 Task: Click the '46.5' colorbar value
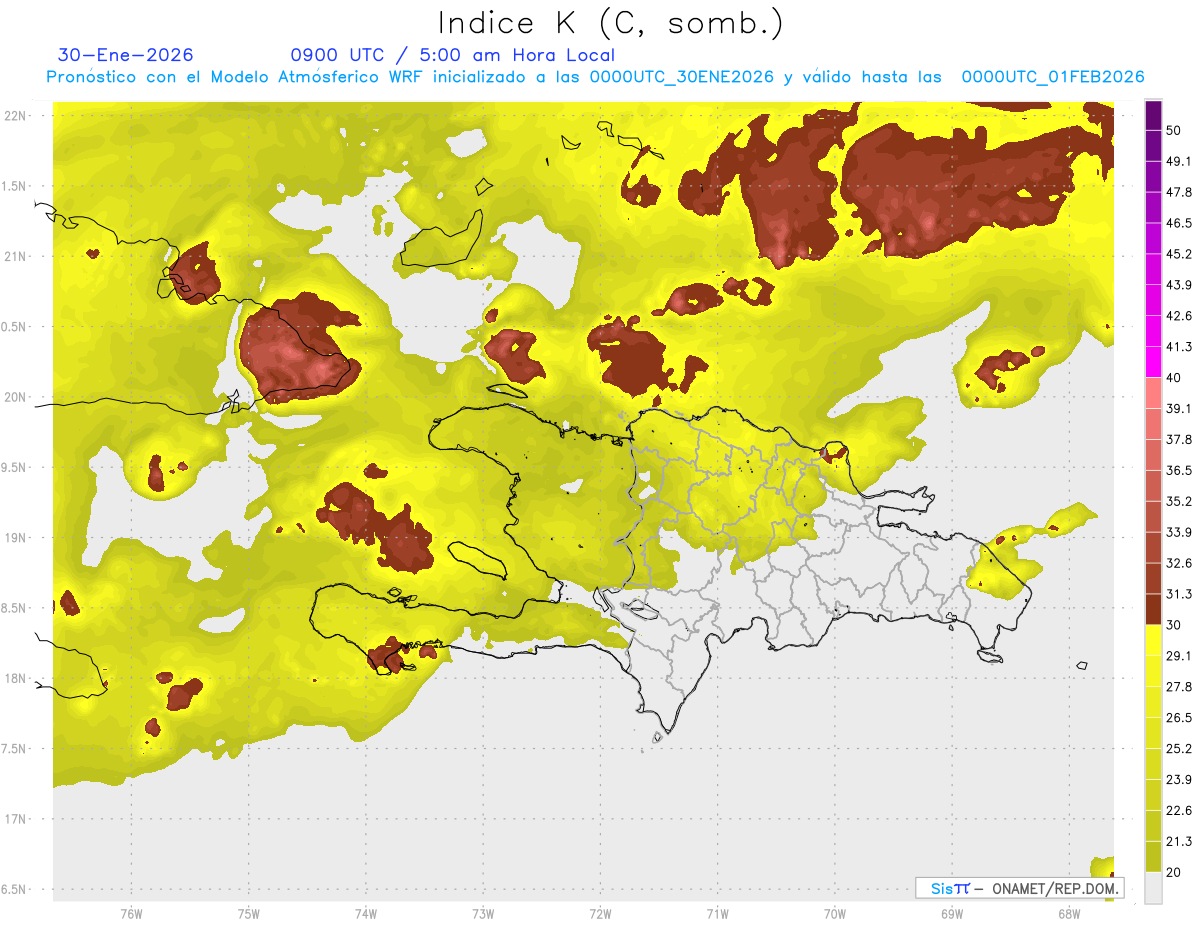click(1179, 223)
